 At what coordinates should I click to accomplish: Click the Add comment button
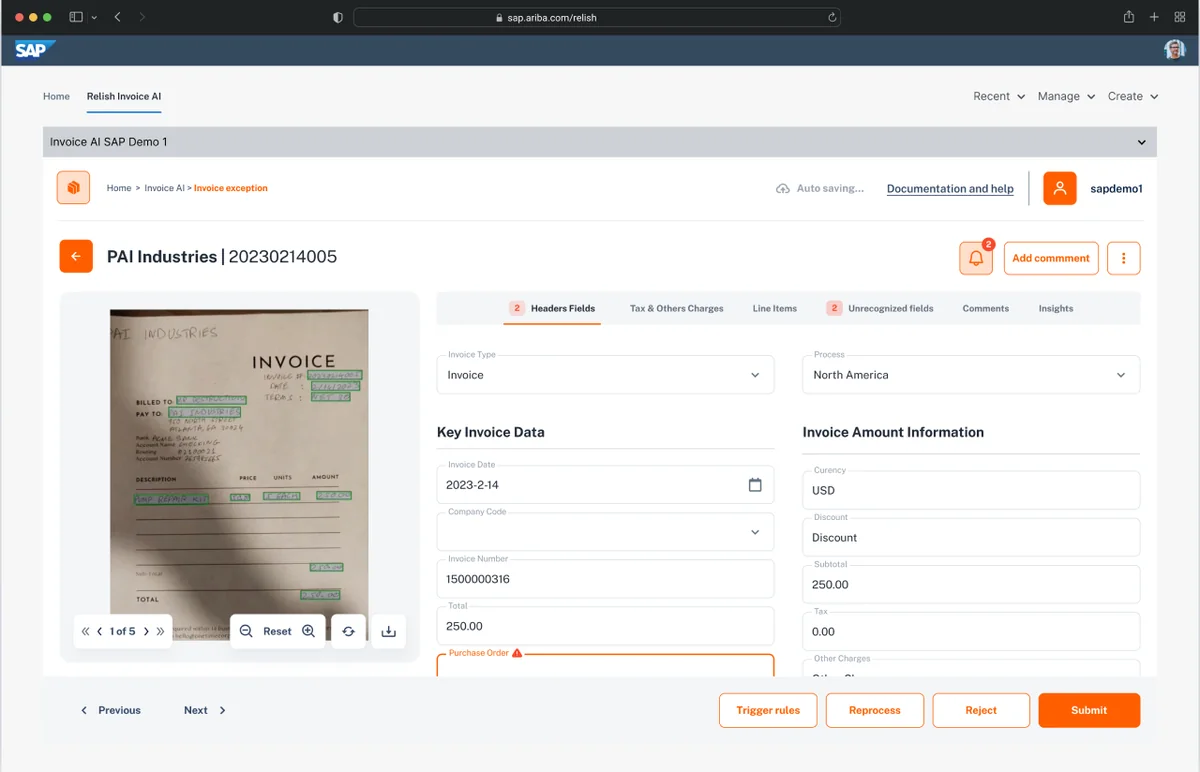tap(1051, 258)
